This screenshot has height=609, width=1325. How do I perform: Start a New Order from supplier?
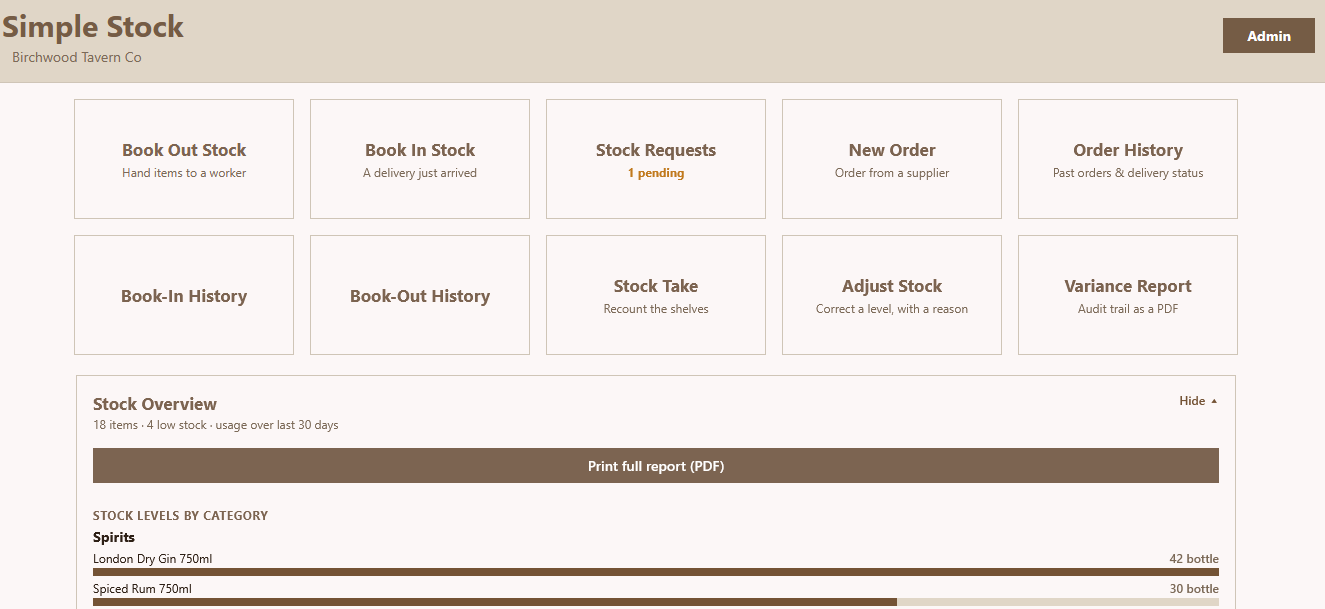coord(892,159)
